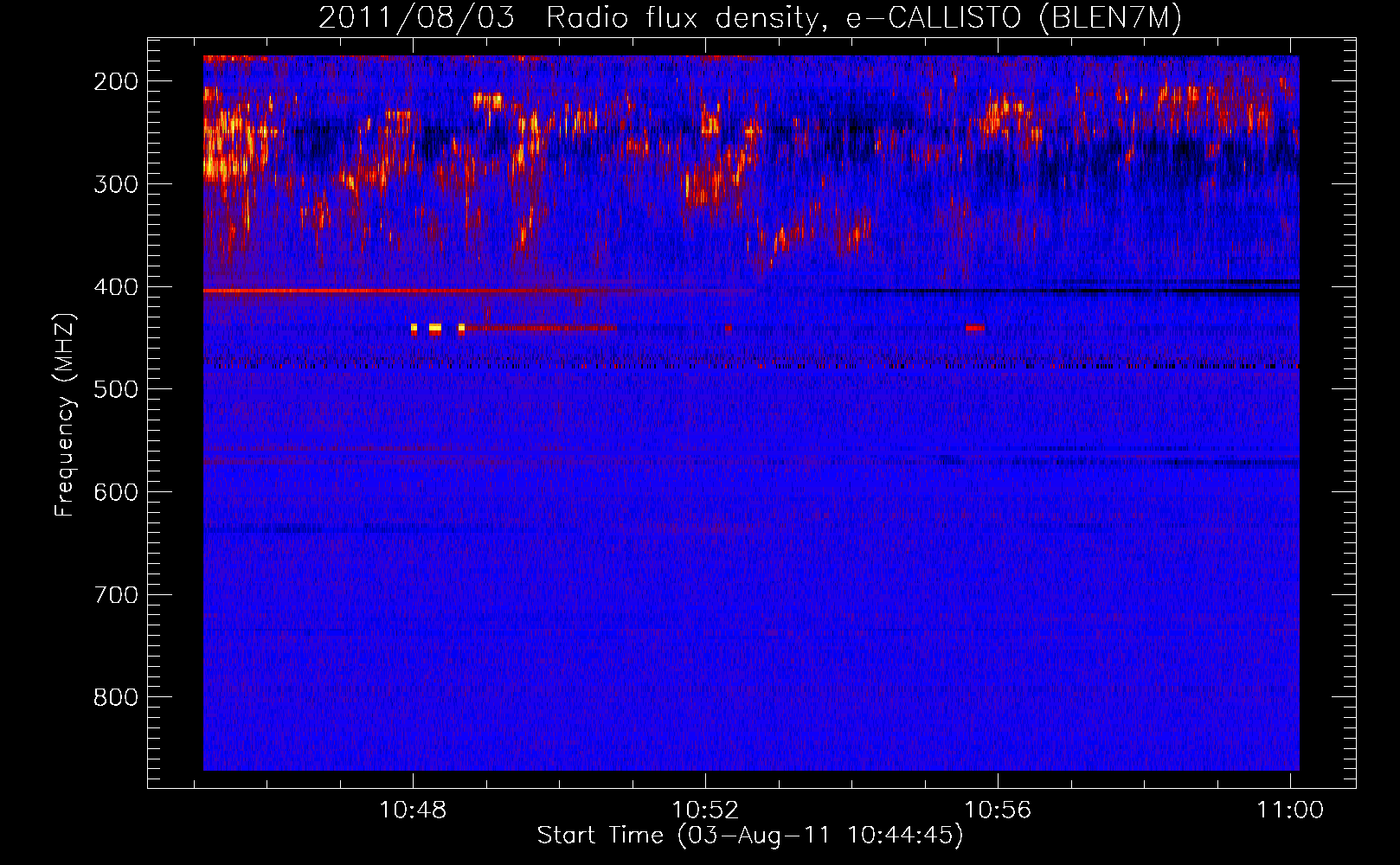Click the 200 frequency tick label
The image size is (1400, 865).
pyautogui.click(x=116, y=81)
